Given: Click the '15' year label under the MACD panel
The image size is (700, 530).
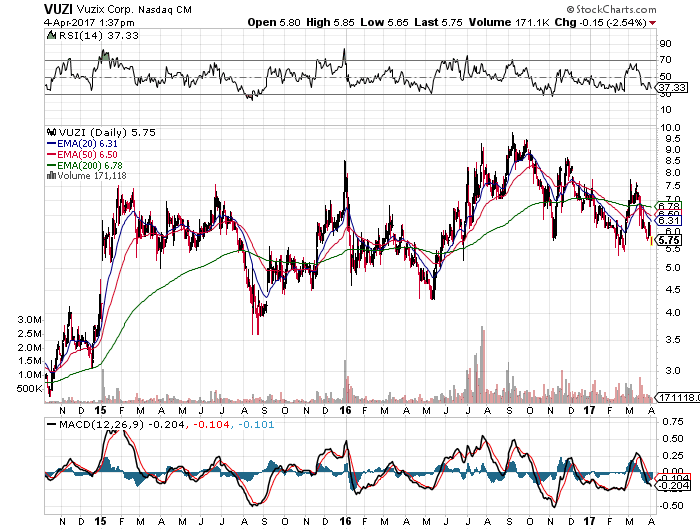Looking at the screenshot, I should [x=101, y=521].
